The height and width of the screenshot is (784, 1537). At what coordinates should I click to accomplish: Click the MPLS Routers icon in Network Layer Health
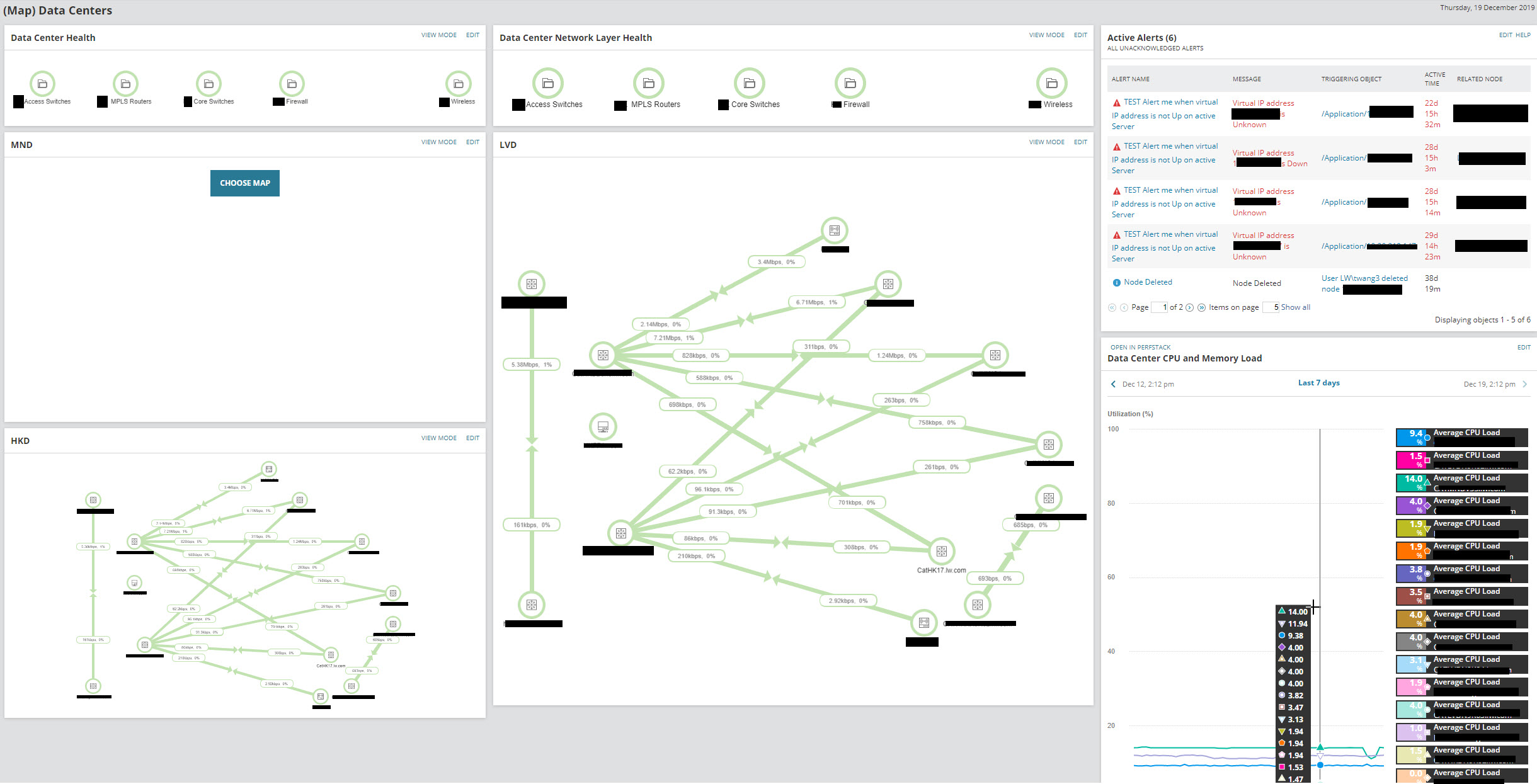648,83
